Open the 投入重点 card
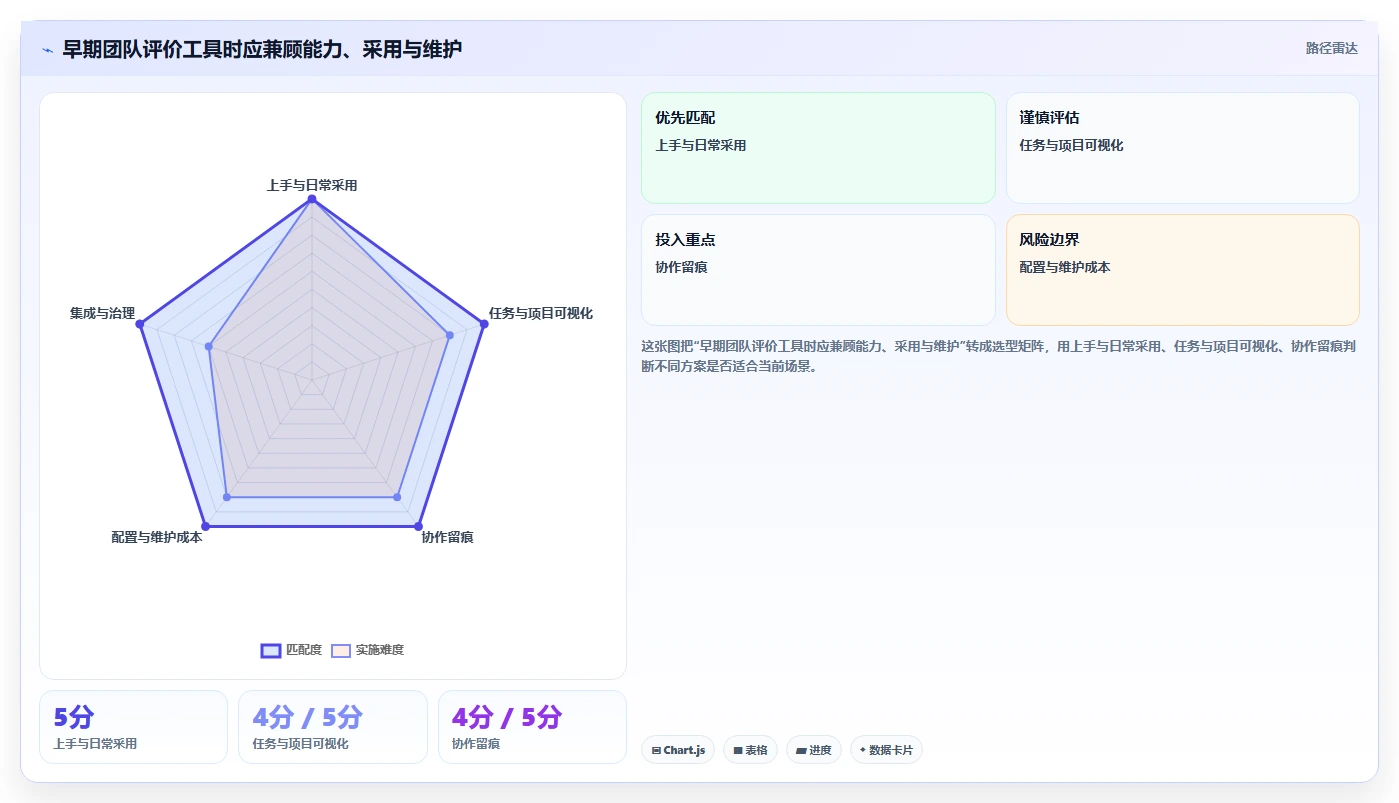 click(x=818, y=270)
